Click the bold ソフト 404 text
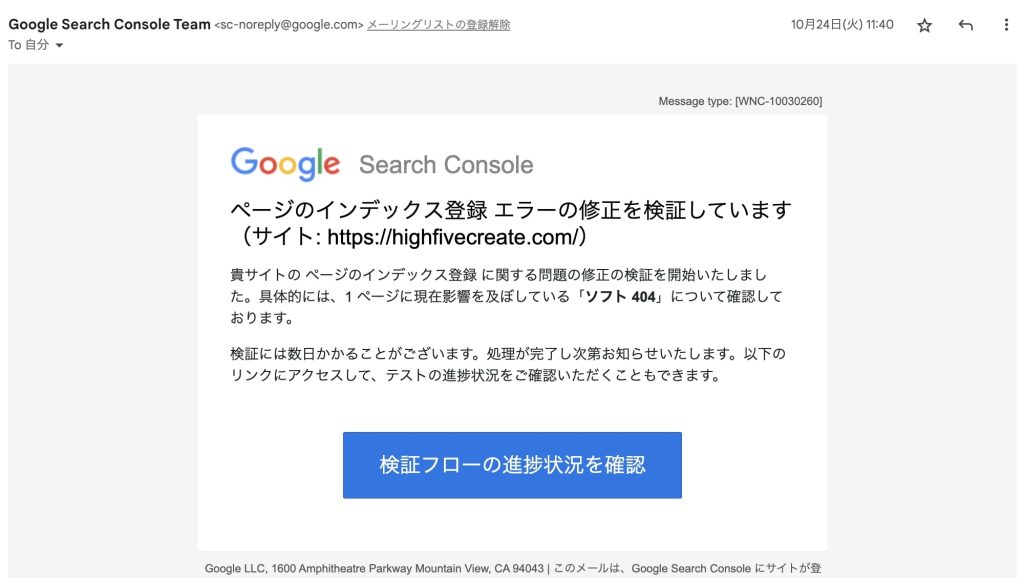1024x578 pixels. [620, 297]
